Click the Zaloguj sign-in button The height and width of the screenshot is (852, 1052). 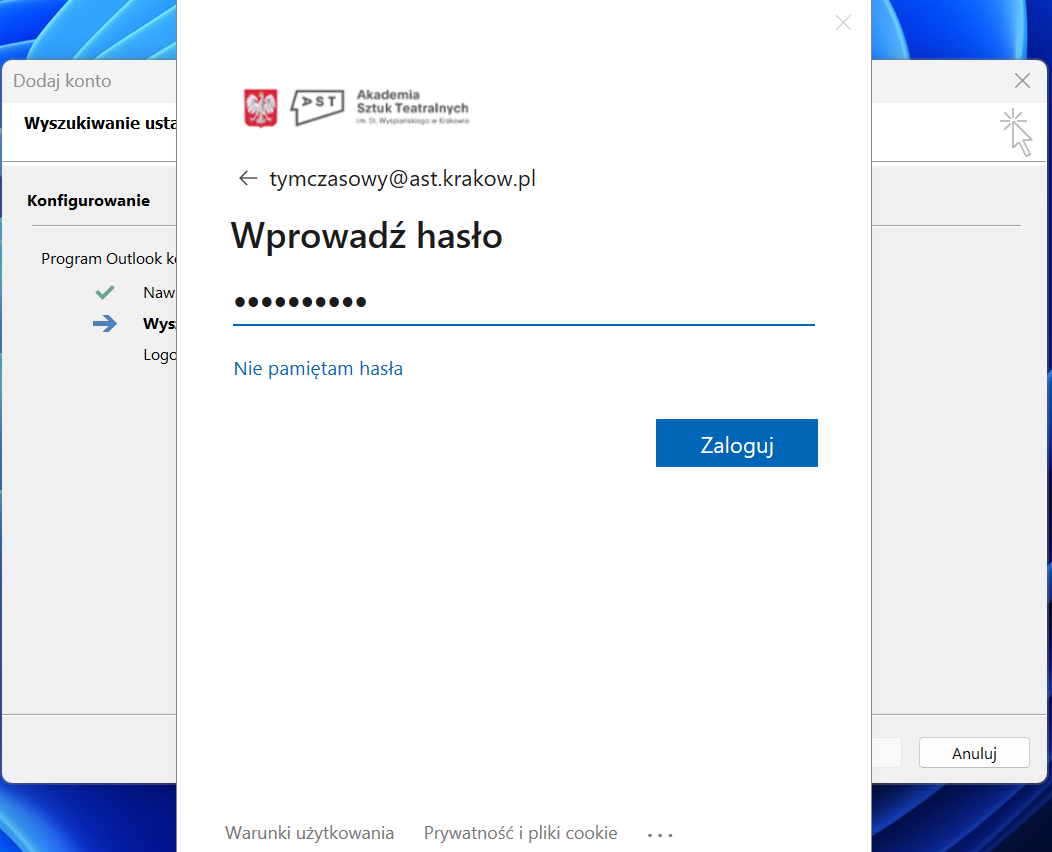click(737, 443)
